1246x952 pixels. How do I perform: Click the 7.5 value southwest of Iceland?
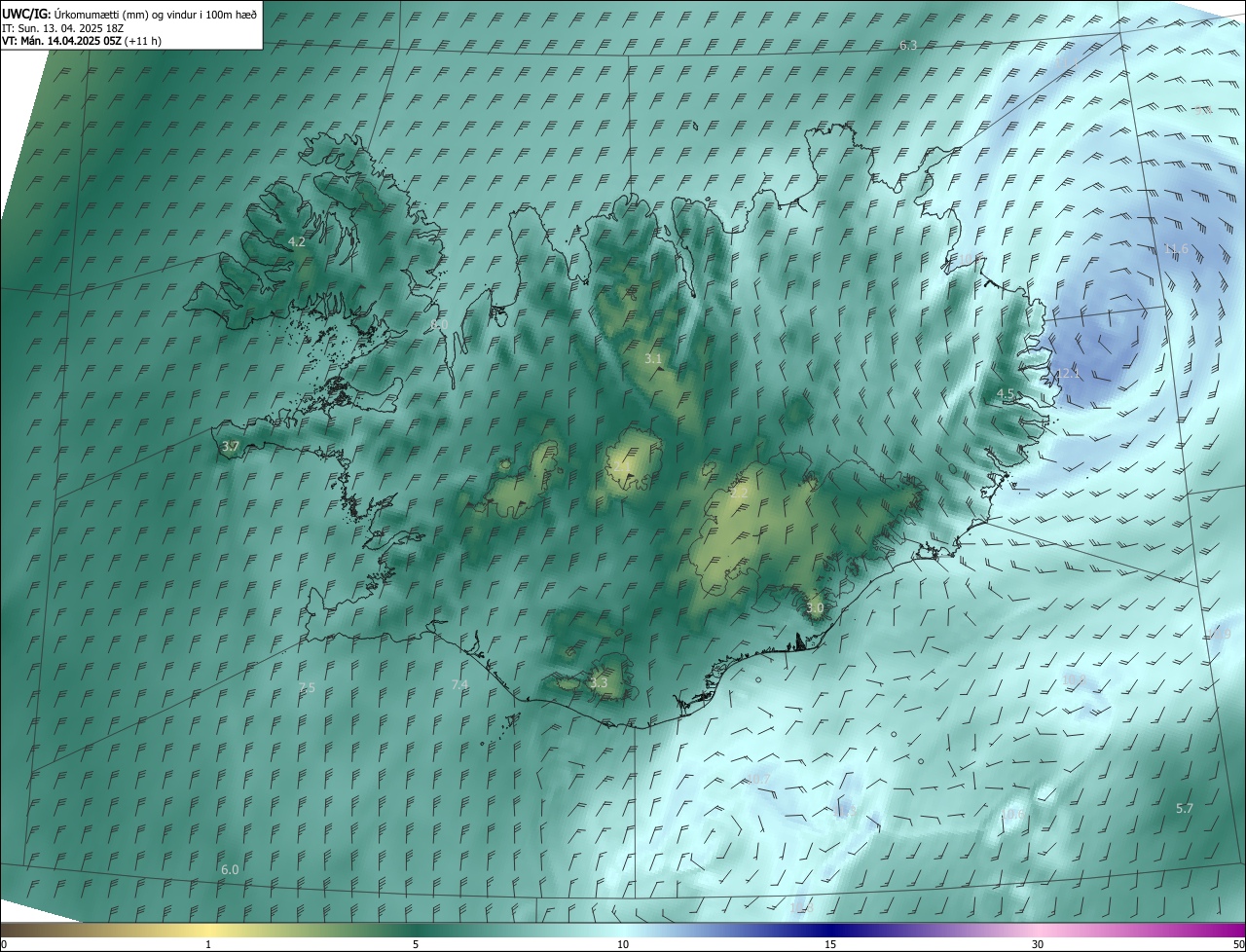click(x=307, y=688)
